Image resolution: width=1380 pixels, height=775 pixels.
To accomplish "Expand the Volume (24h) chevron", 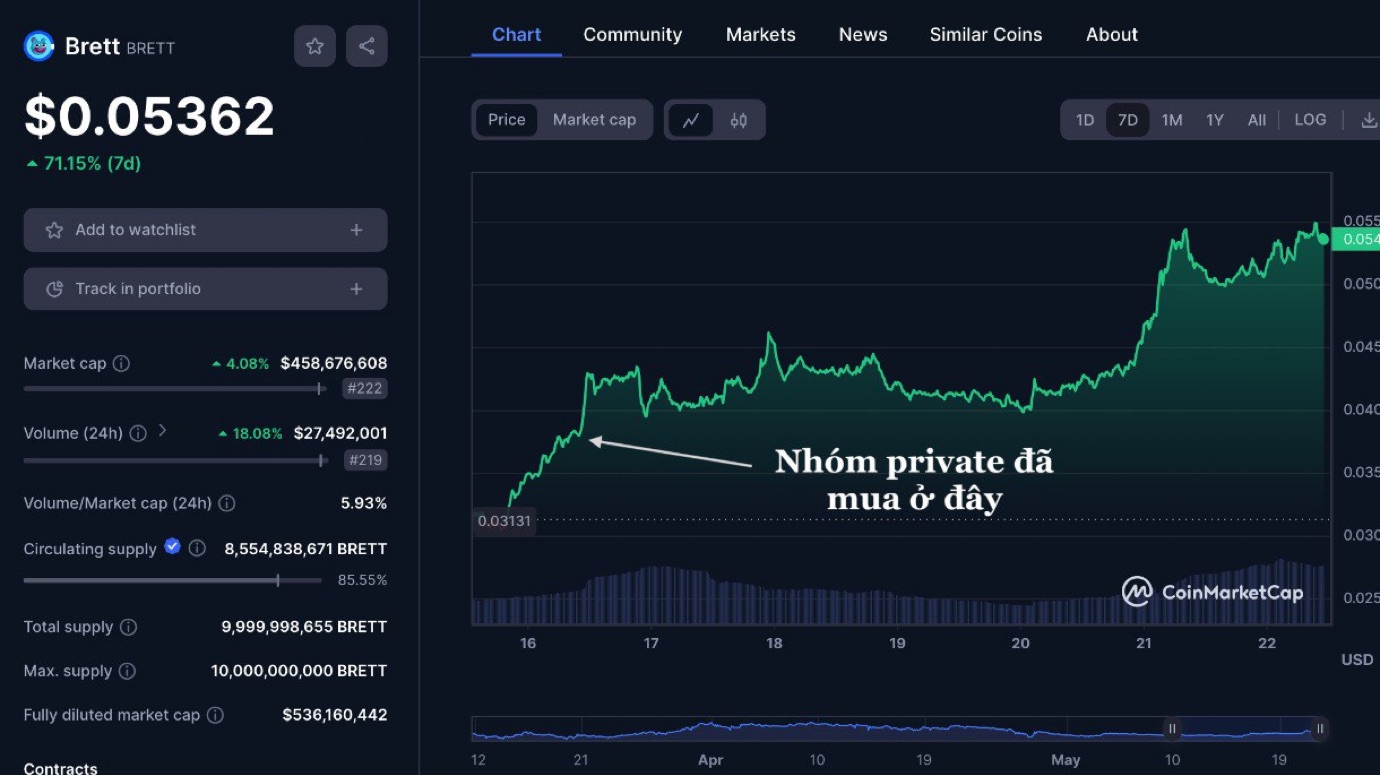I will point(163,431).
